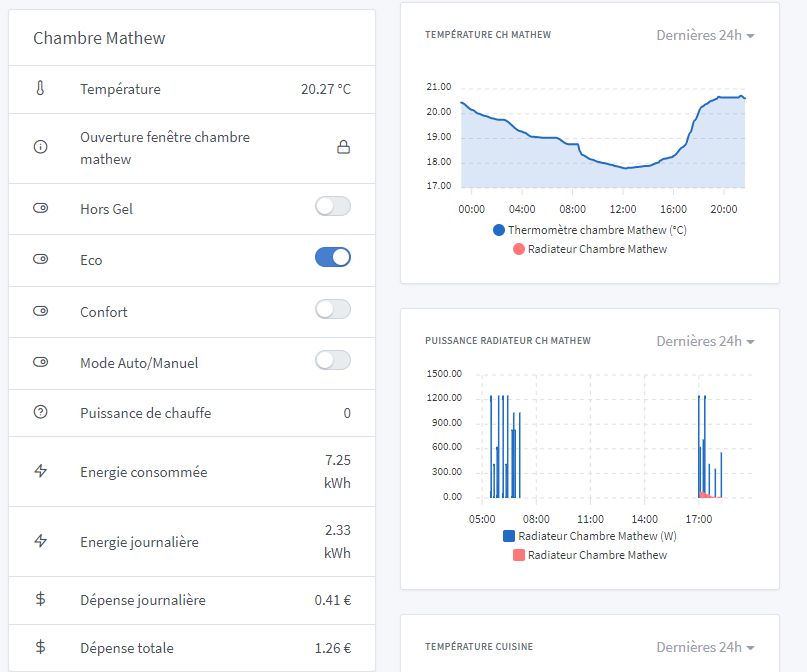Toggle the Mode Auto/Manuel switch
807x672 pixels.
click(332, 361)
